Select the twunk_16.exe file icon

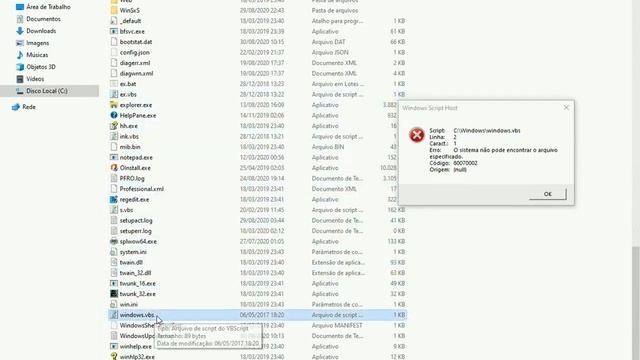point(114,283)
